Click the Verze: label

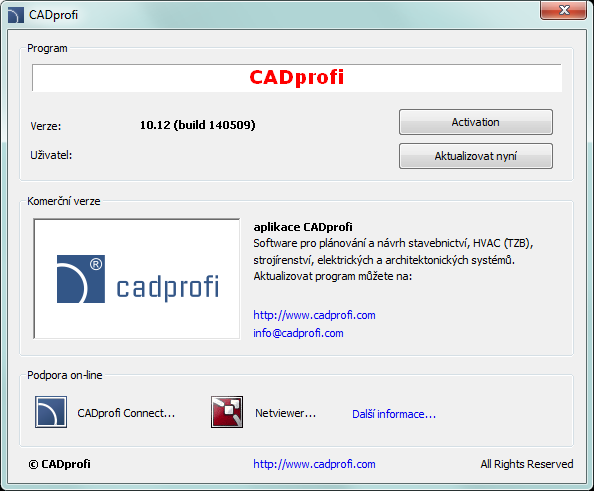pos(45,126)
